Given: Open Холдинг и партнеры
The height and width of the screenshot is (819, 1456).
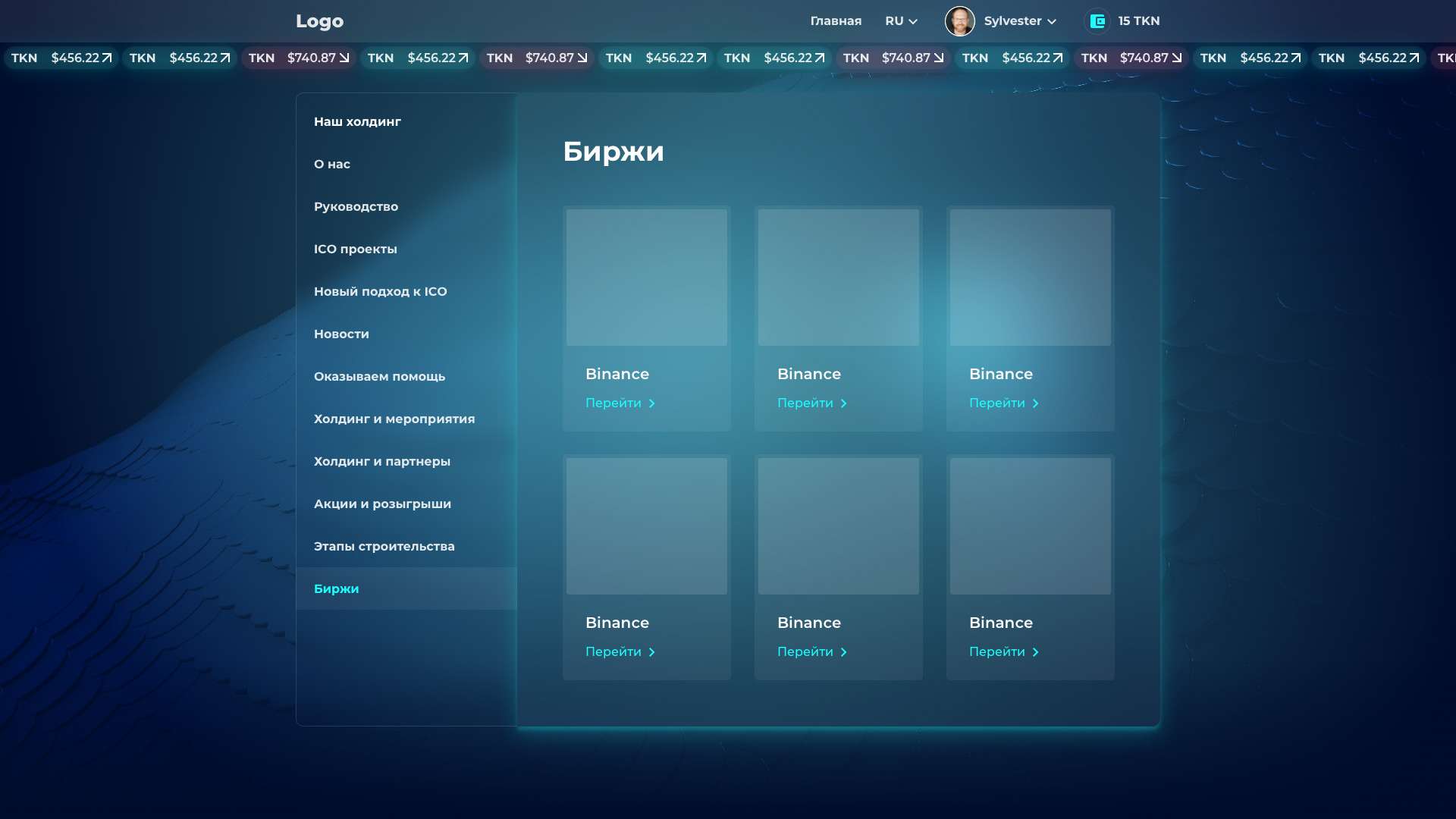Looking at the screenshot, I should click(x=406, y=461).
